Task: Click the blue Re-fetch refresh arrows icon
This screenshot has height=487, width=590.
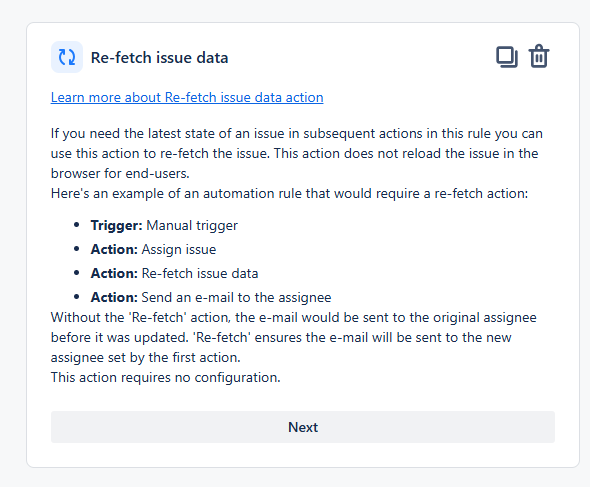Action: pos(67,57)
